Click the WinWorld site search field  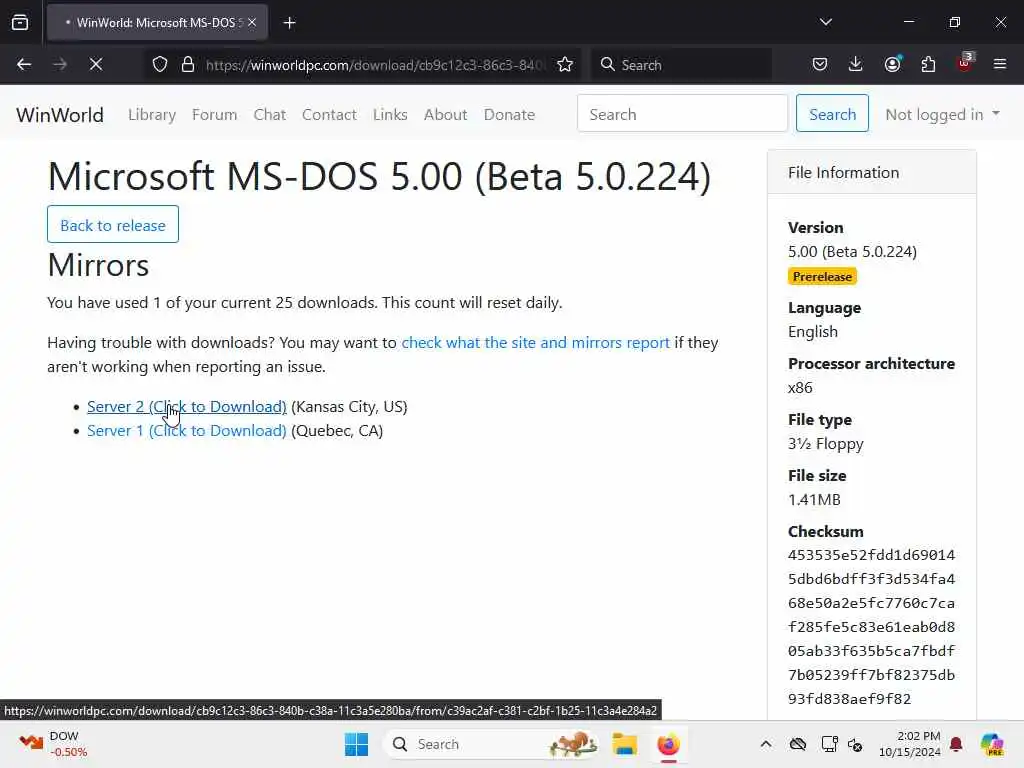point(682,114)
